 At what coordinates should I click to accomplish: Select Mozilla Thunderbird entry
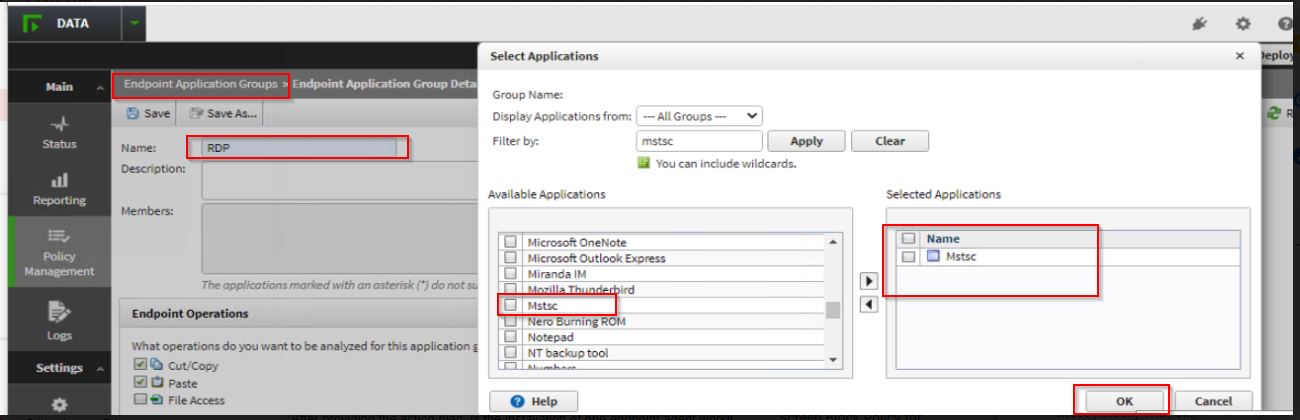click(x=581, y=290)
